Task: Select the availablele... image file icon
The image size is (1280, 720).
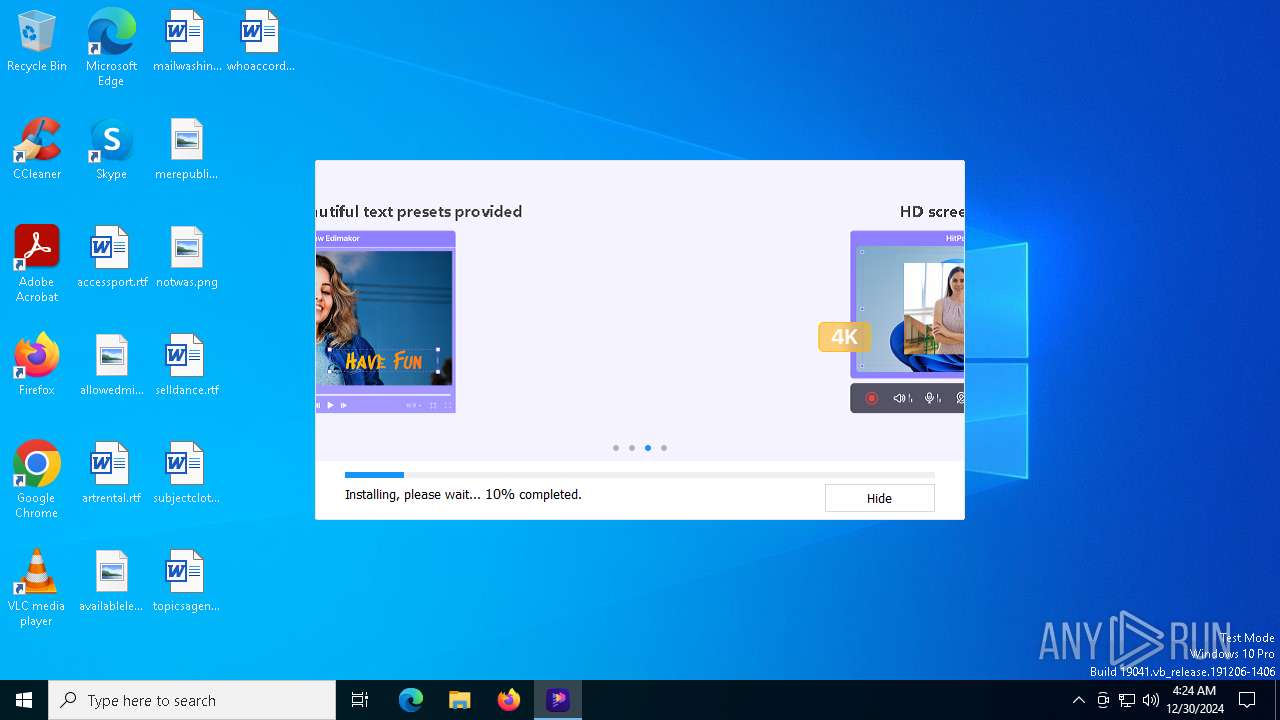Action: point(111,581)
